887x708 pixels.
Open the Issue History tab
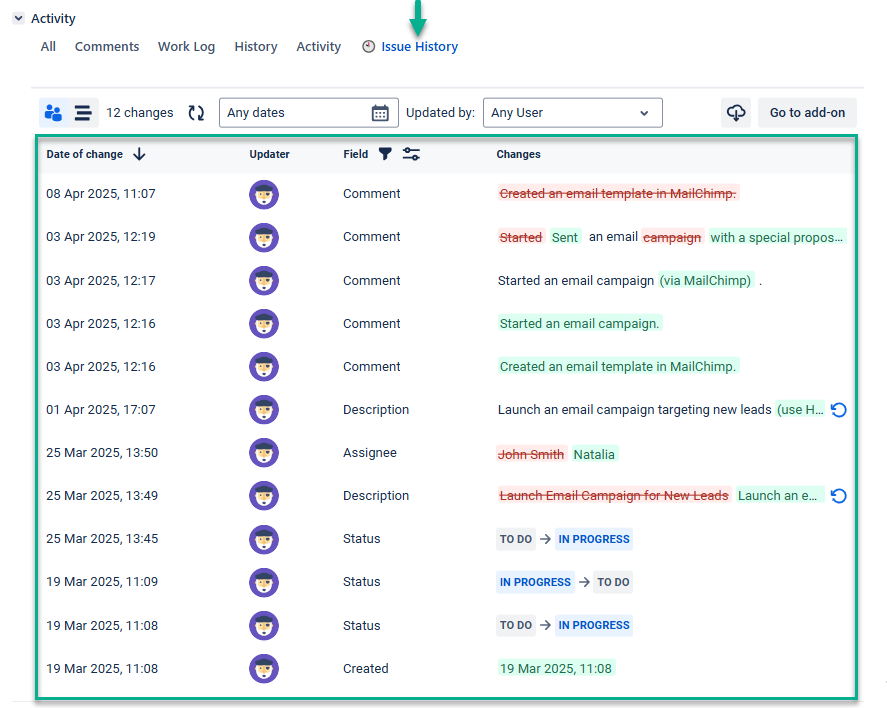coord(419,46)
